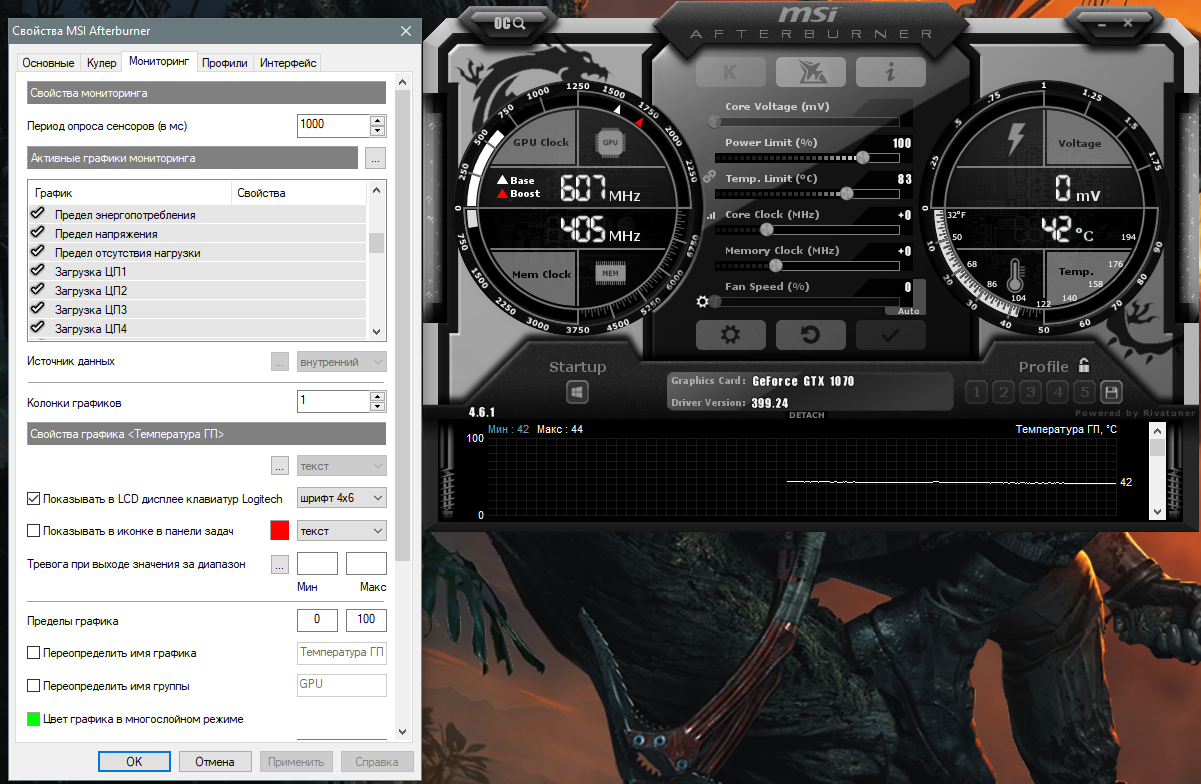1201x784 pixels.
Task: Open active graphs options ellipsis button
Action: click(x=375, y=158)
